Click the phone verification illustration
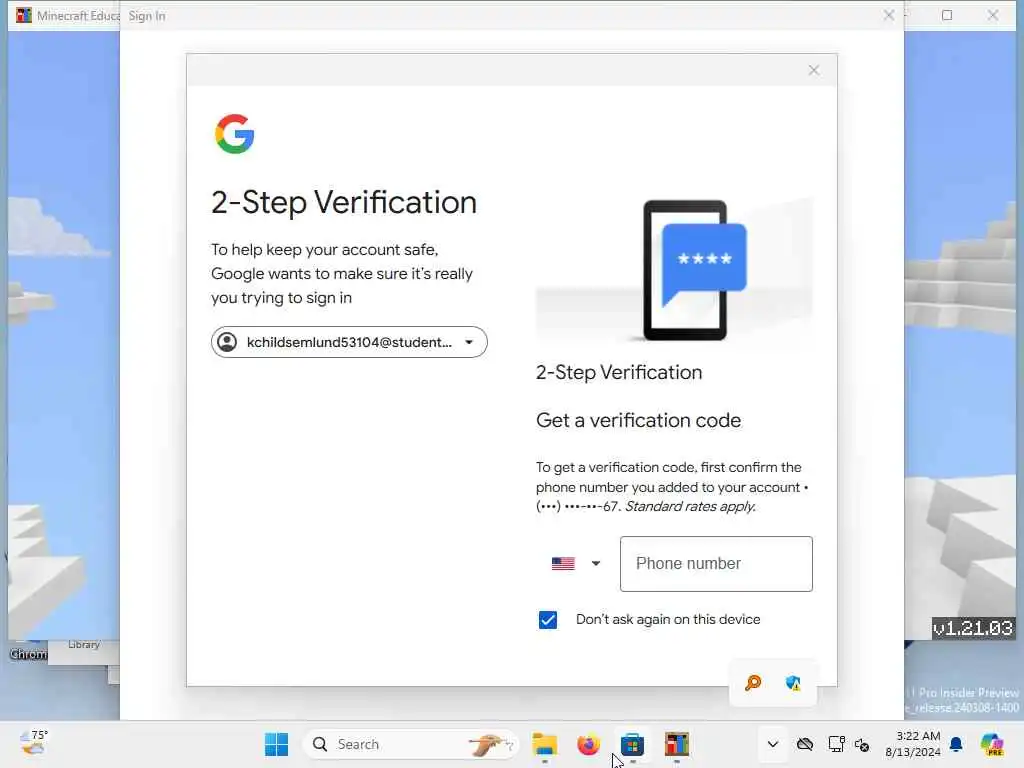 pos(674,269)
